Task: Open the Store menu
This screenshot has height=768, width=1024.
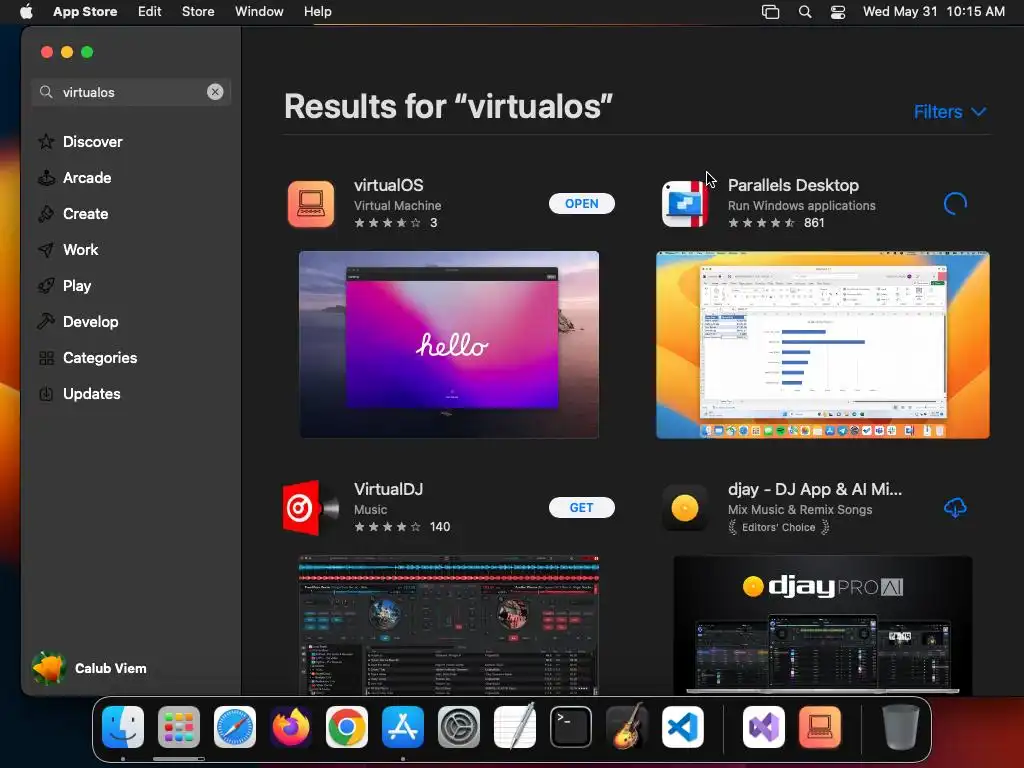Action: pyautogui.click(x=198, y=12)
